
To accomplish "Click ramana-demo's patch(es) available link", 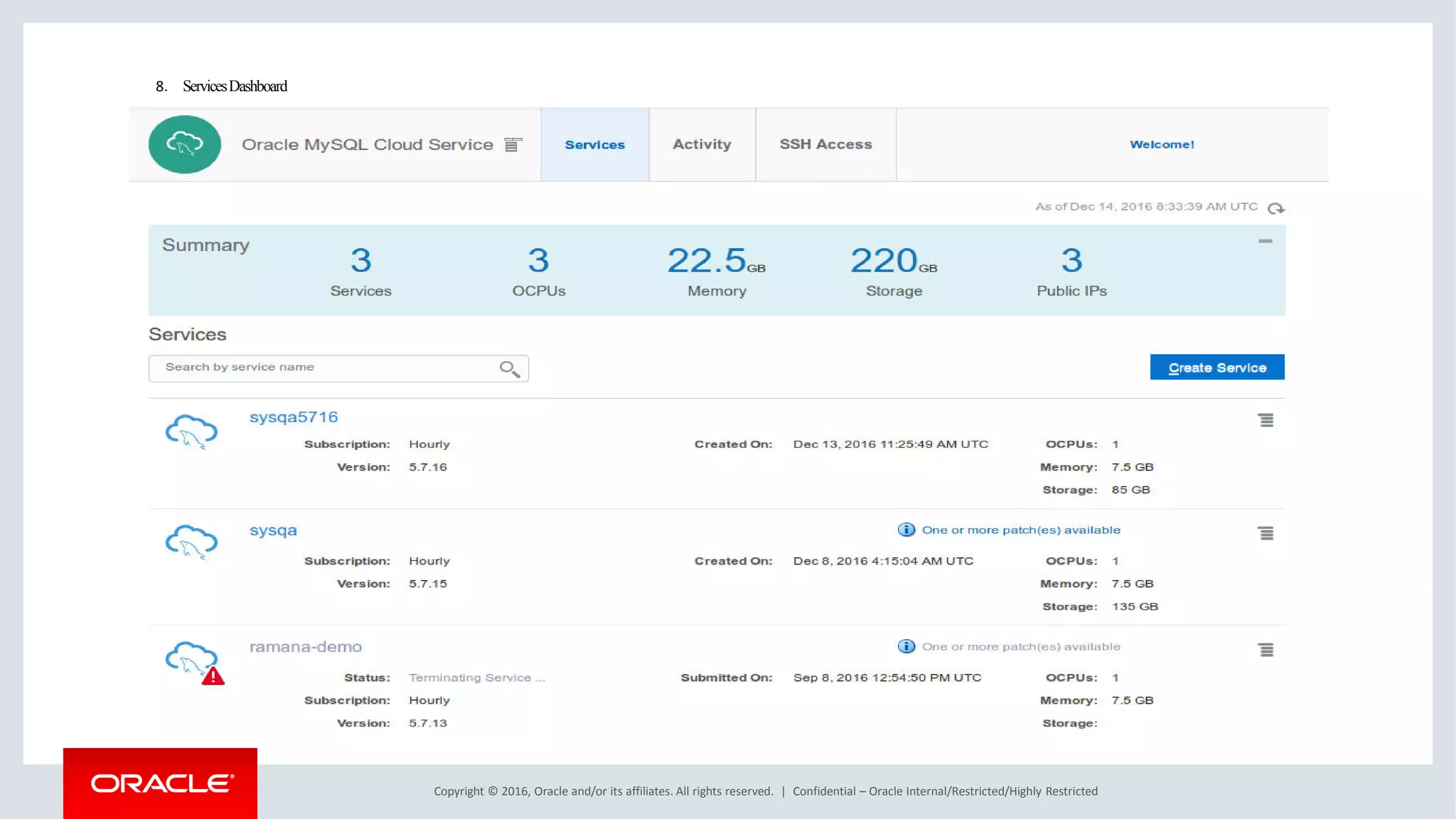I will click(1021, 647).
